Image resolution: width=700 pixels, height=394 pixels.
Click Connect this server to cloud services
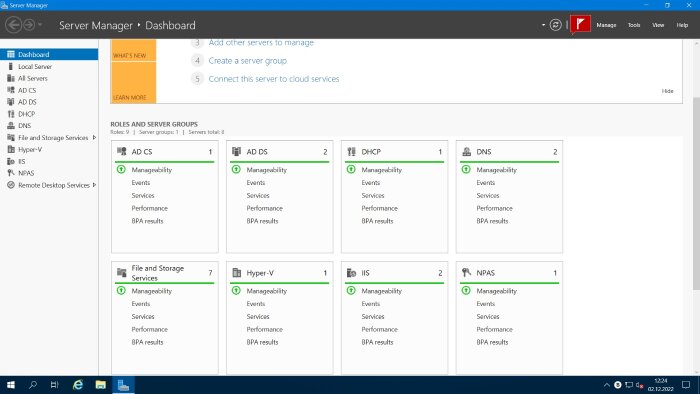274,79
